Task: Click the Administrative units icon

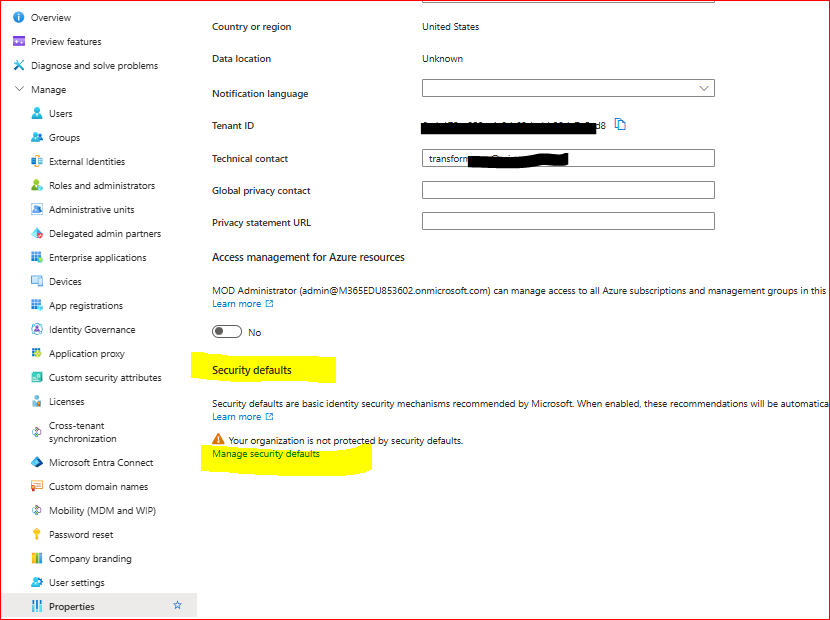Action: (37, 209)
